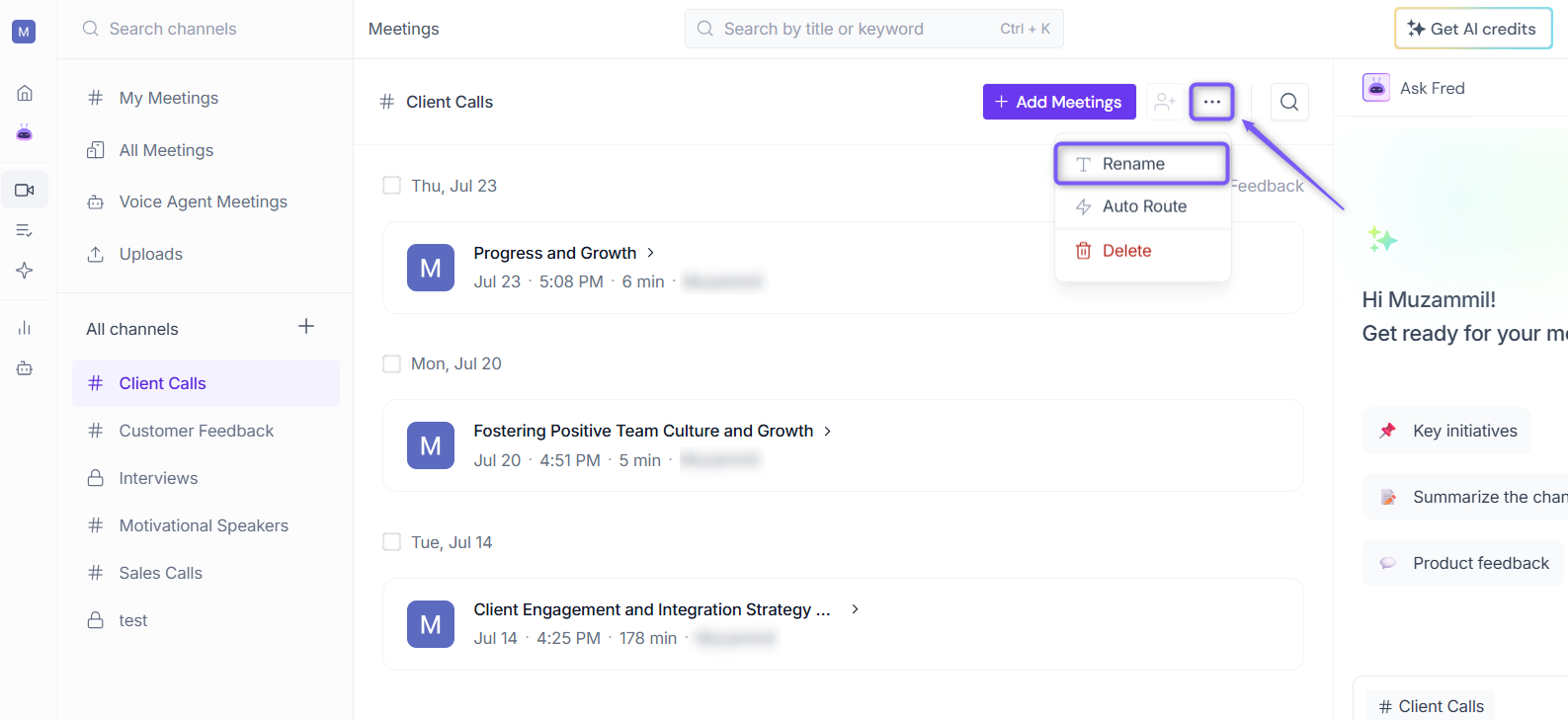Click the lightning Auto Route icon

[x=1083, y=206]
